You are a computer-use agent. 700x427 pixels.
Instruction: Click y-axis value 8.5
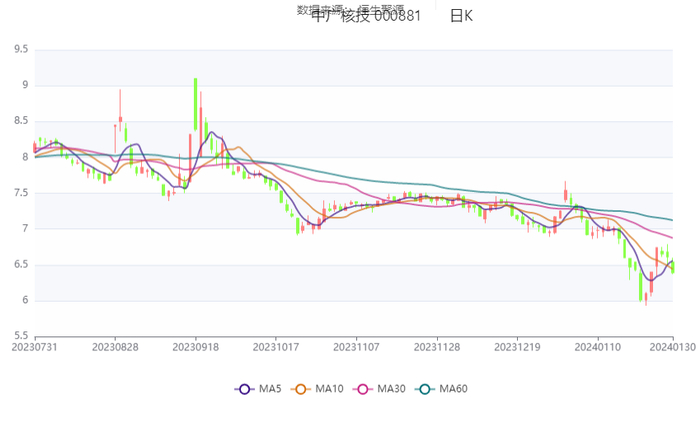click(21, 121)
